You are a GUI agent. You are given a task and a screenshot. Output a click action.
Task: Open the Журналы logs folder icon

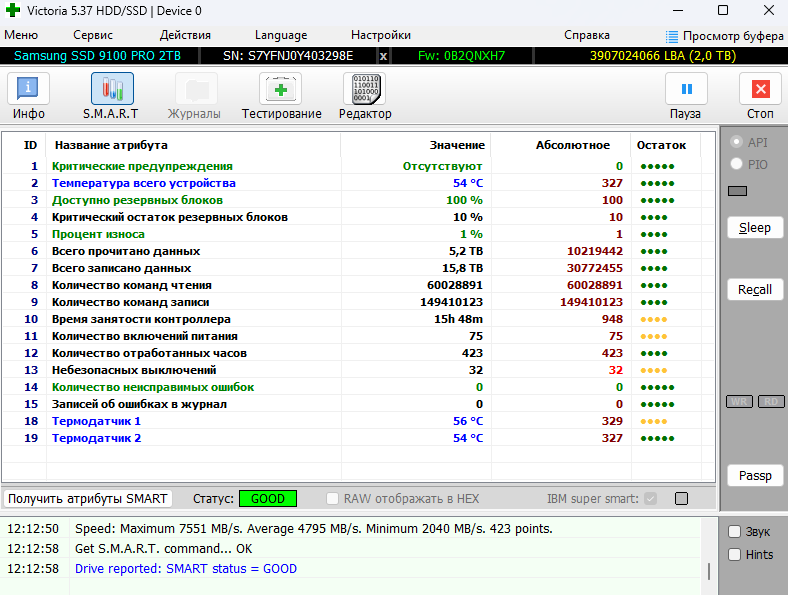coord(196,88)
